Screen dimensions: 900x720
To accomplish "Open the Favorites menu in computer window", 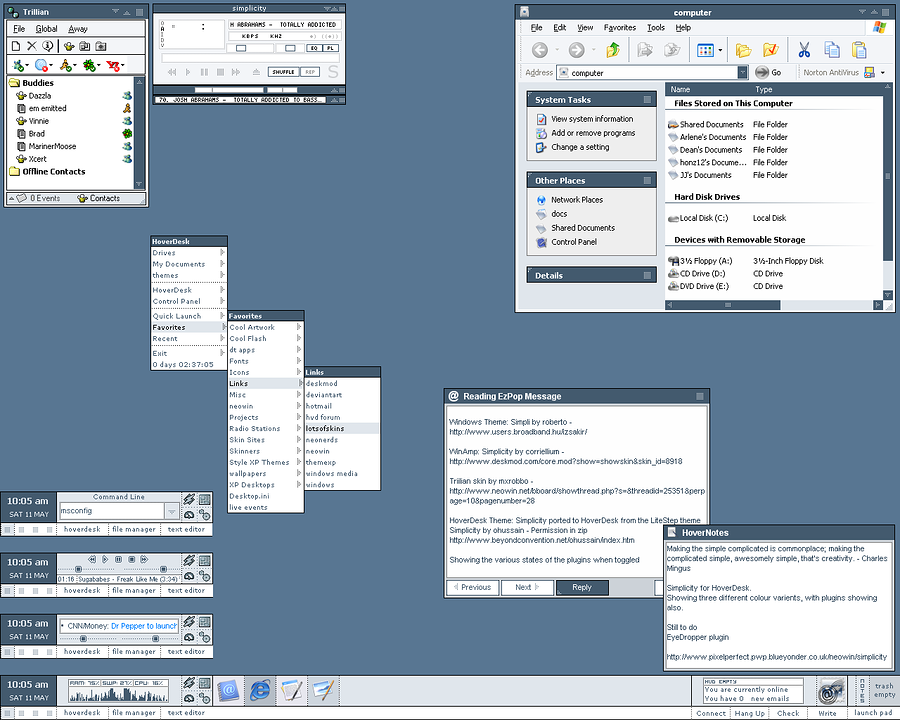I will coord(619,28).
